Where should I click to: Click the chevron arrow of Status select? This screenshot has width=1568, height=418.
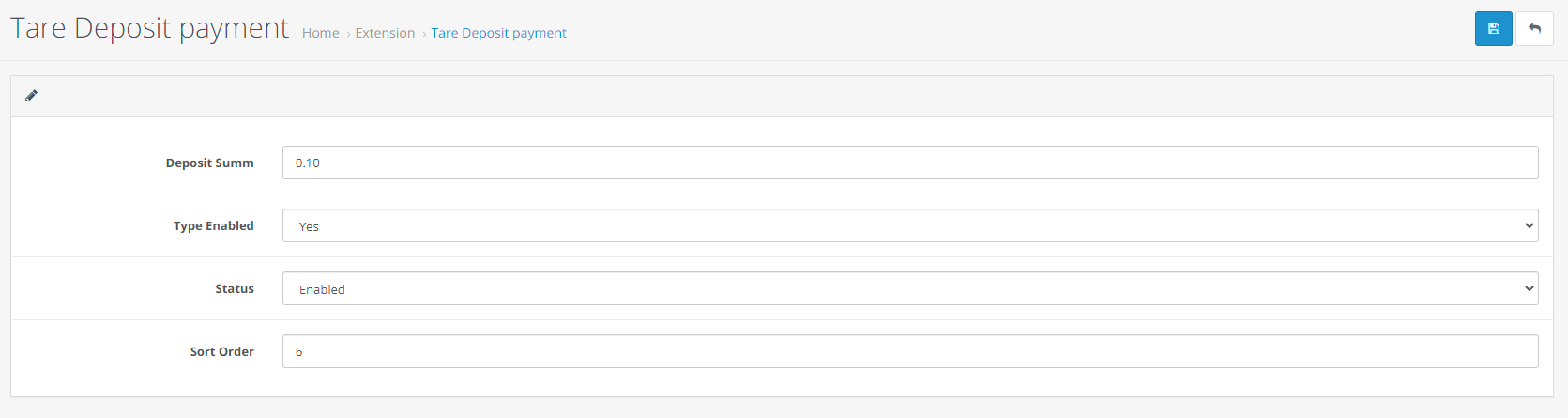[x=1529, y=289]
